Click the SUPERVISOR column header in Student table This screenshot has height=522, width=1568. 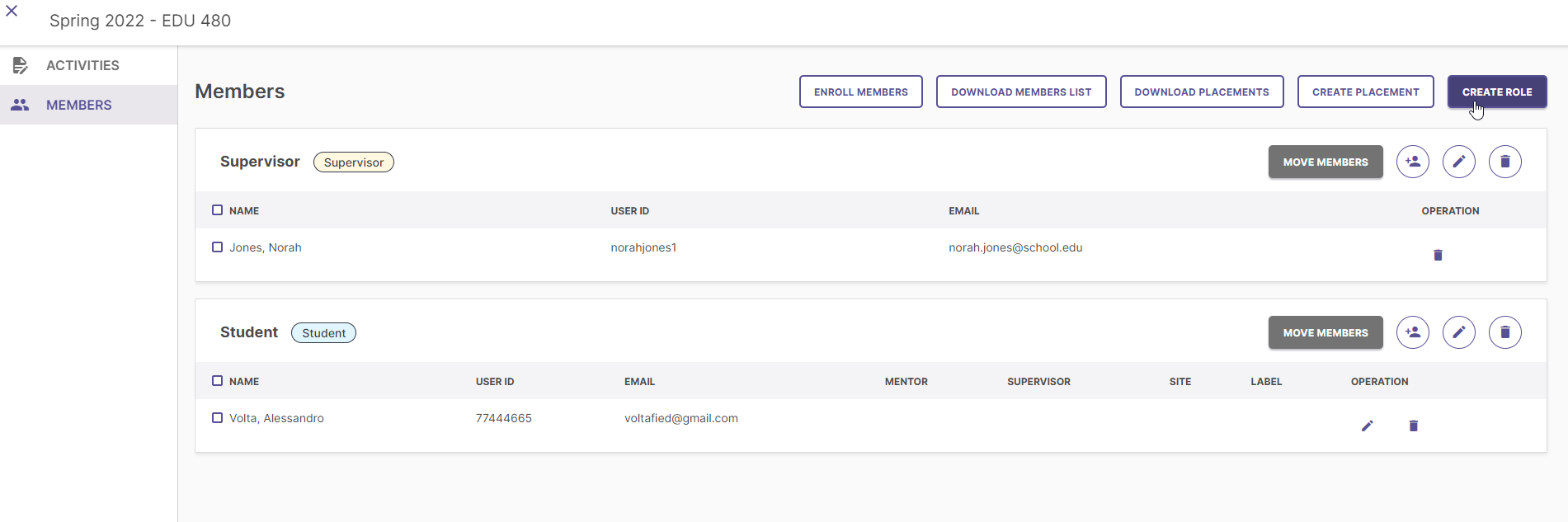1038,382
